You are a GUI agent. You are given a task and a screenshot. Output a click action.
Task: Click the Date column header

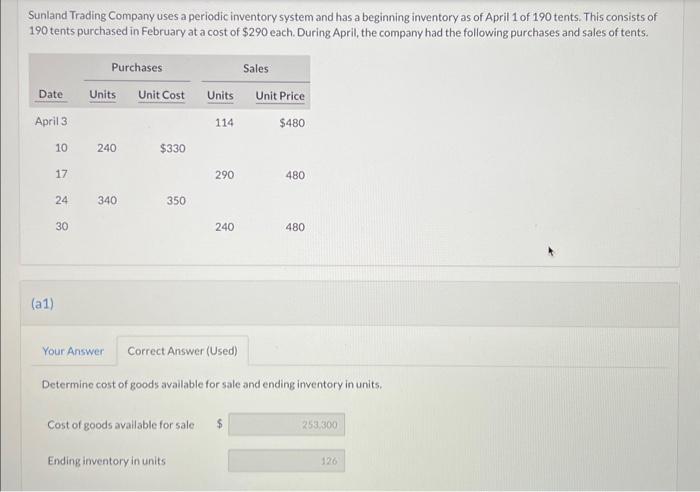(51, 94)
